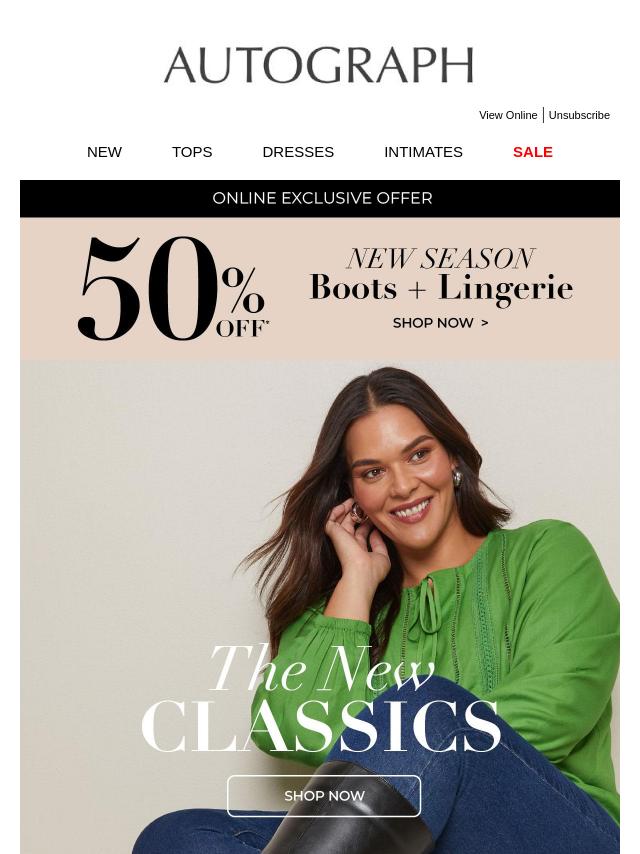Click the CLASSICS headline text
The height and width of the screenshot is (854, 640).
[x=321, y=726]
